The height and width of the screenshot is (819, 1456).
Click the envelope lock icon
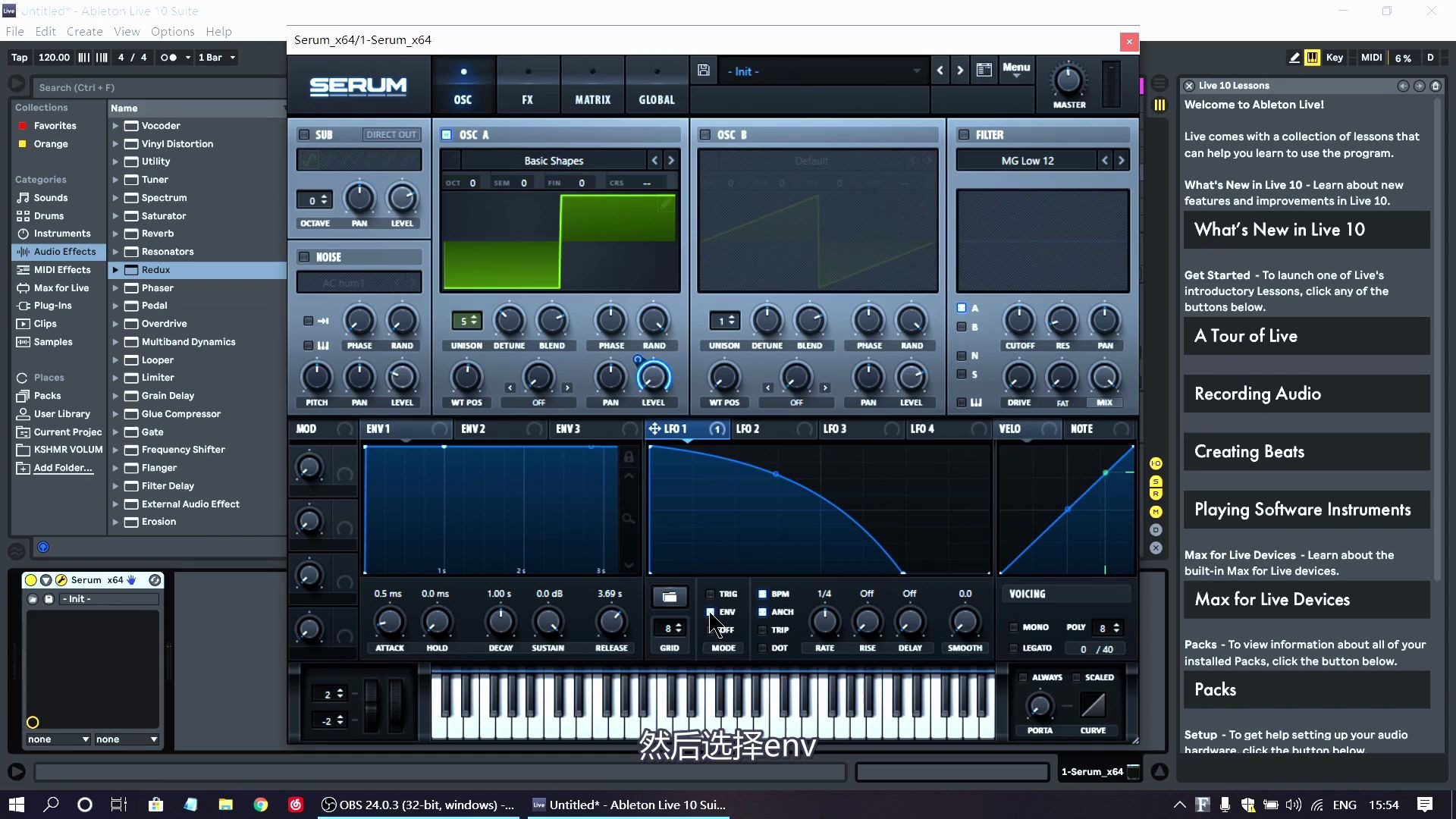click(629, 457)
